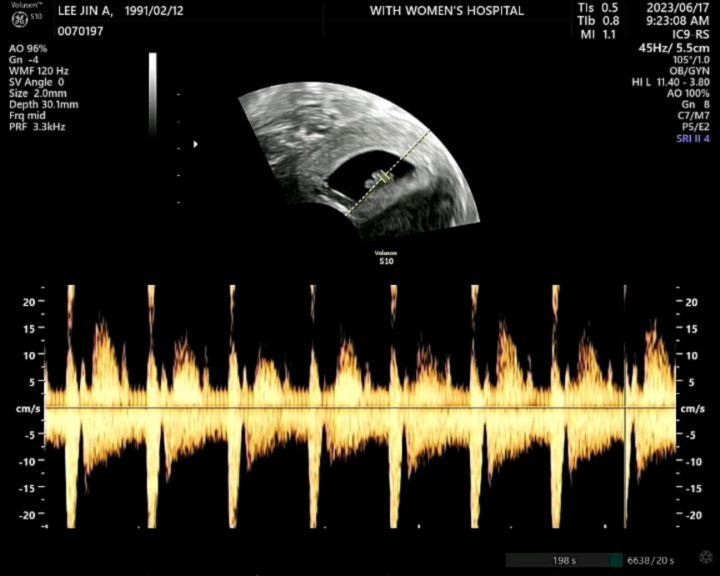Select the WMF 120 Hz setting
The height and width of the screenshot is (576, 720).
click(39, 71)
